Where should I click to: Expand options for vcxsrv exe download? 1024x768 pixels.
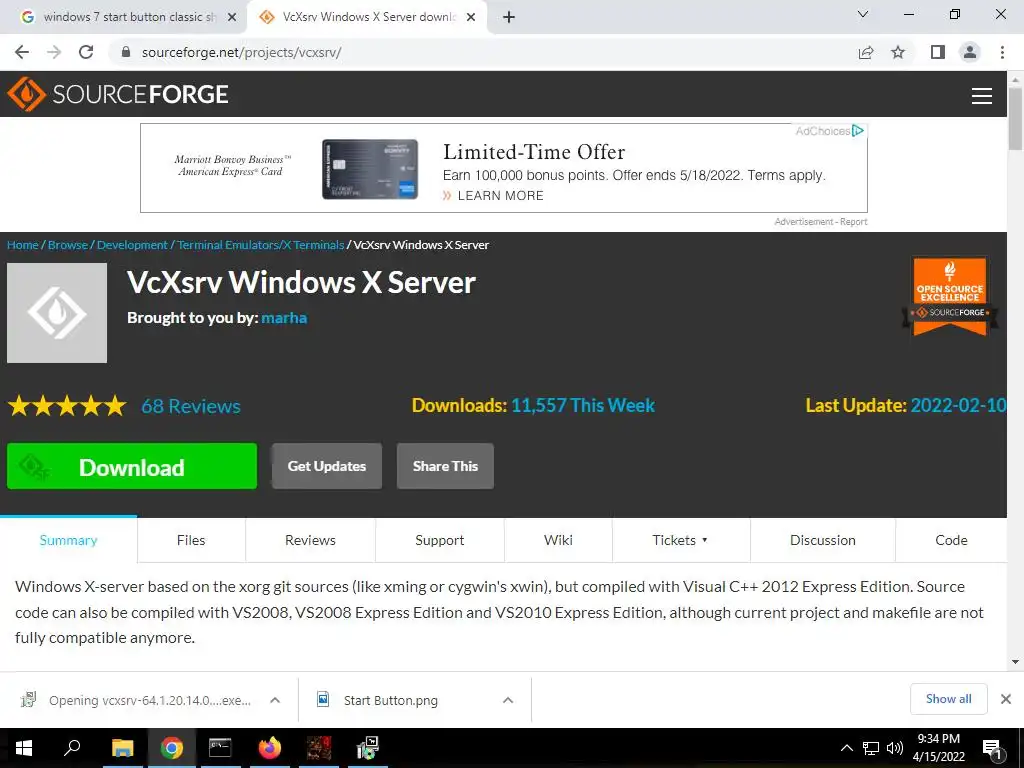click(x=275, y=700)
